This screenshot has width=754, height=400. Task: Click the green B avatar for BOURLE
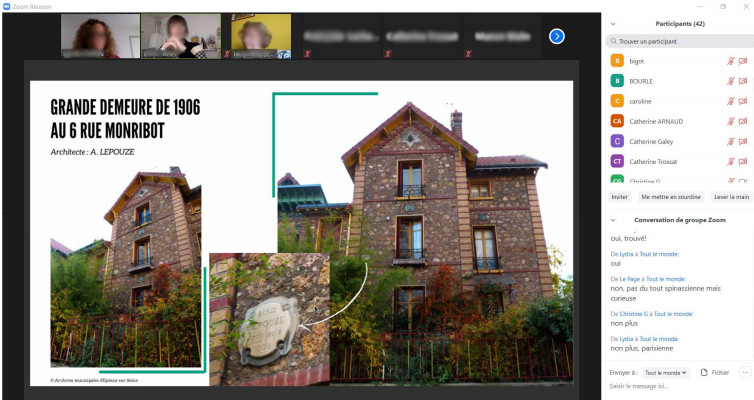tap(617, 81)
